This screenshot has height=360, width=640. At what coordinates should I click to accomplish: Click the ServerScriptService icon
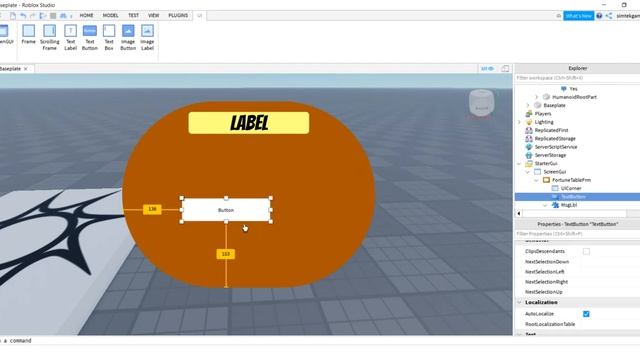(x=529, y=147)
